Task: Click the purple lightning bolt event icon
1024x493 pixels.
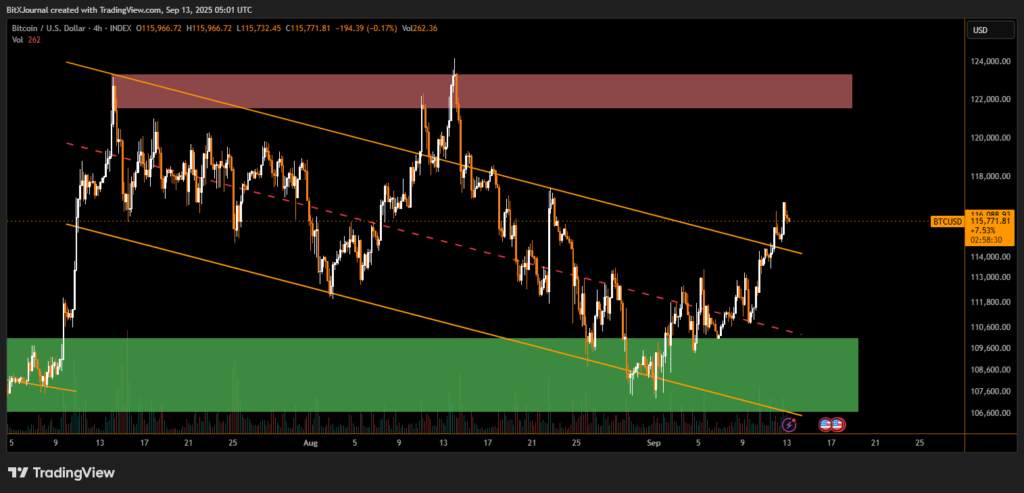Action: click(788, 425)
